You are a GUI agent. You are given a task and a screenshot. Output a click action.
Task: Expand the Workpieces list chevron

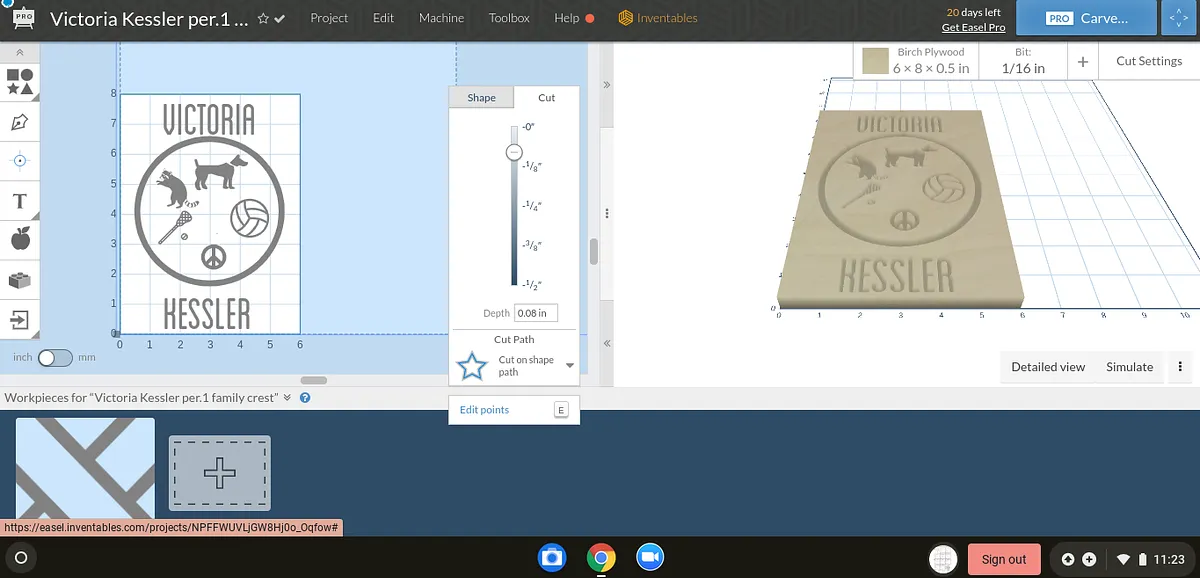tap(288, 397)
